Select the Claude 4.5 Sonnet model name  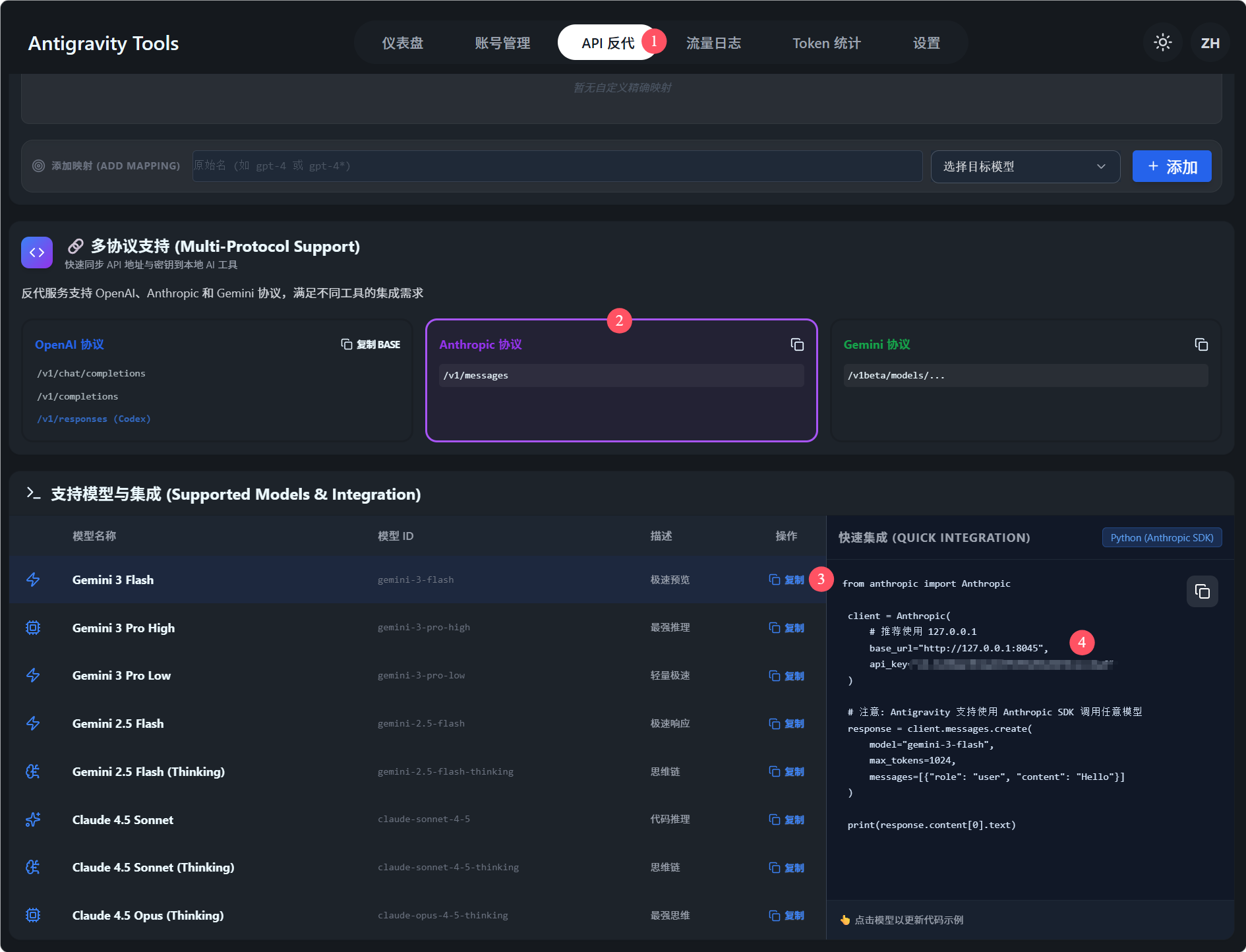point(123,820)
